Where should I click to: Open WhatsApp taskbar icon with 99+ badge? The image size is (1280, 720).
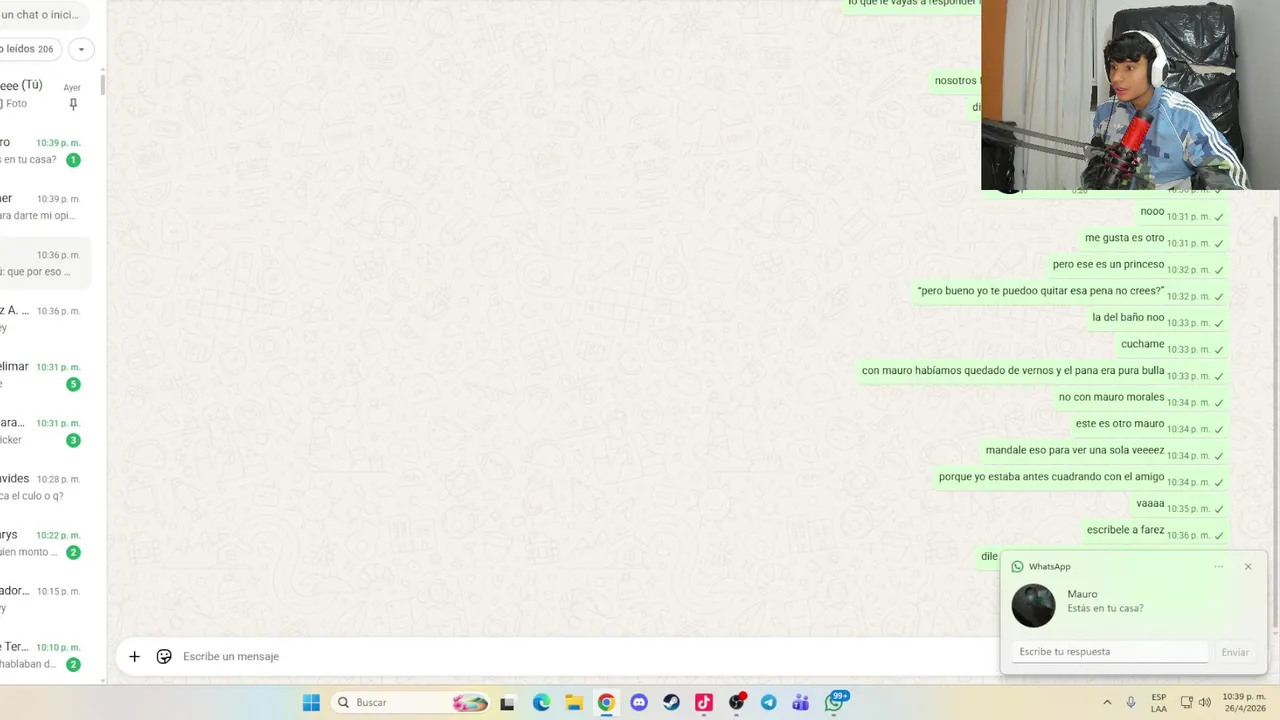[x=835, y=702]
